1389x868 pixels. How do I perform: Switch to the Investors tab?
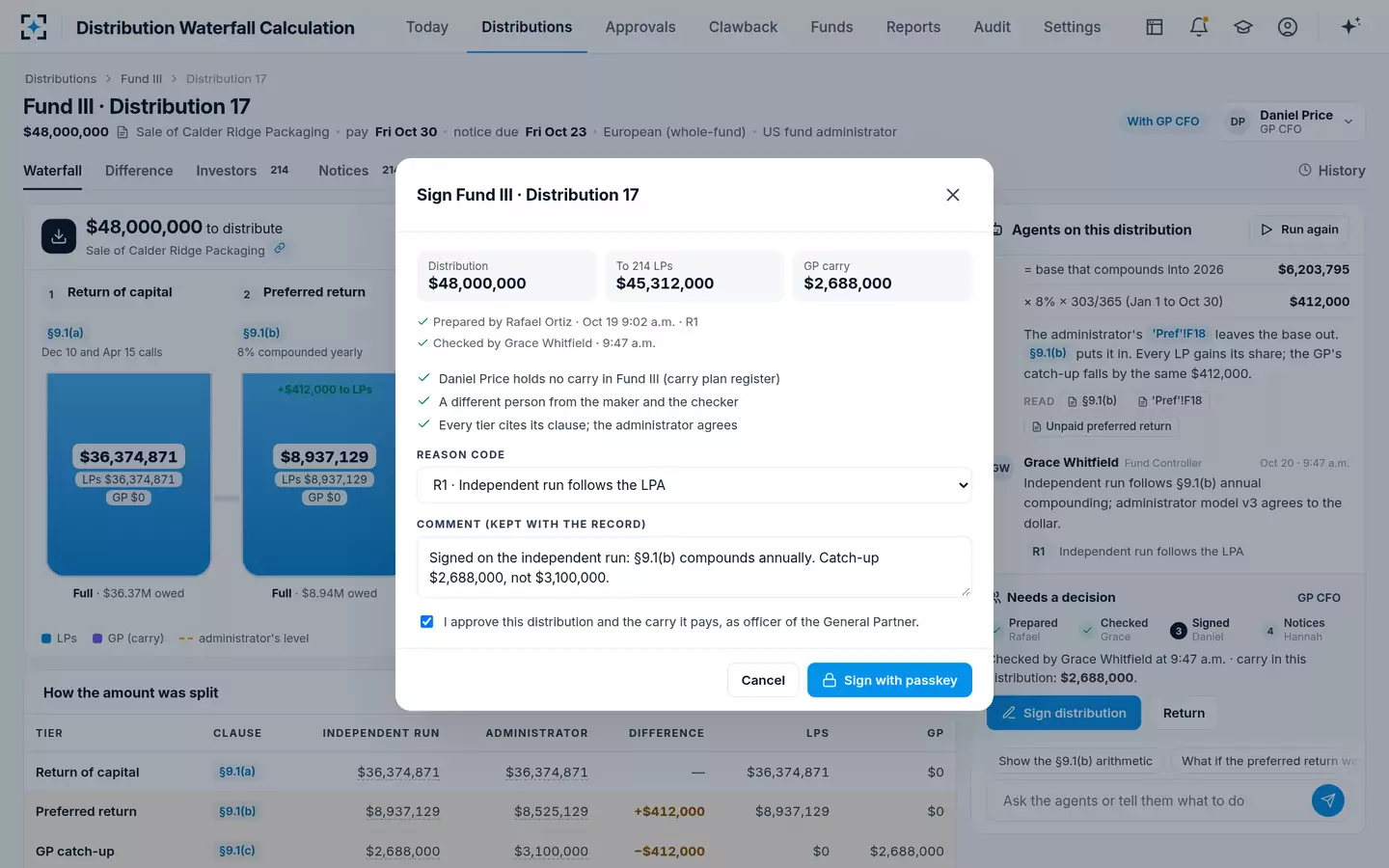coord(242,171)
